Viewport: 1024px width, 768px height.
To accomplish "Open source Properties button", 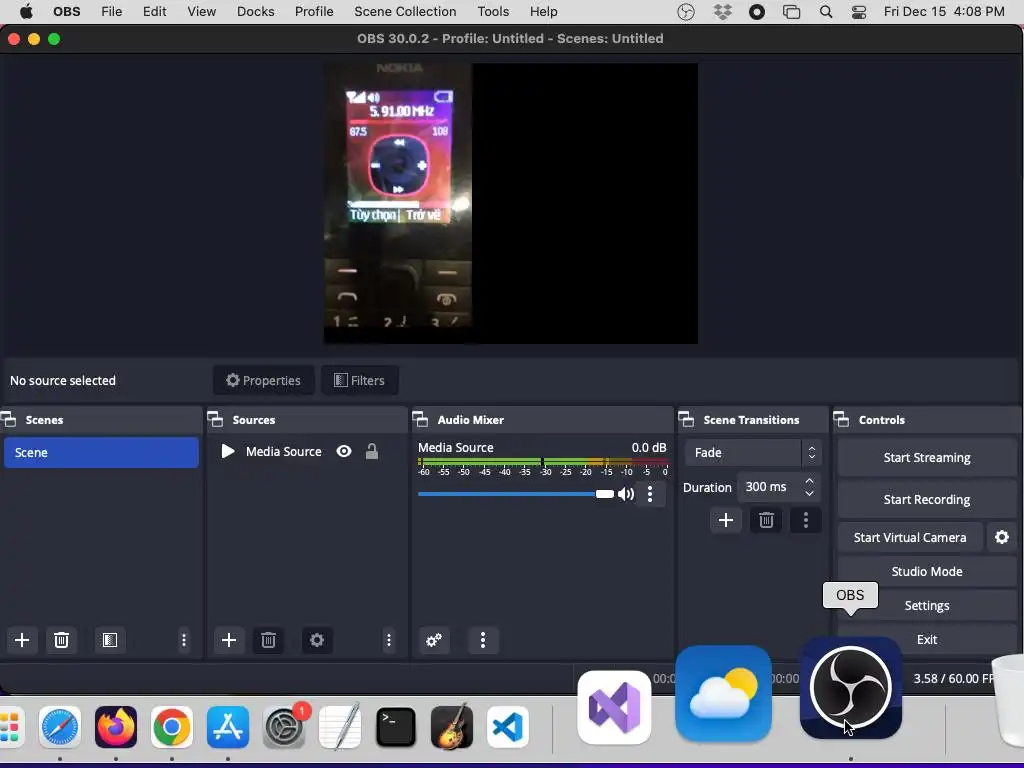I will (x=263, y=380).
